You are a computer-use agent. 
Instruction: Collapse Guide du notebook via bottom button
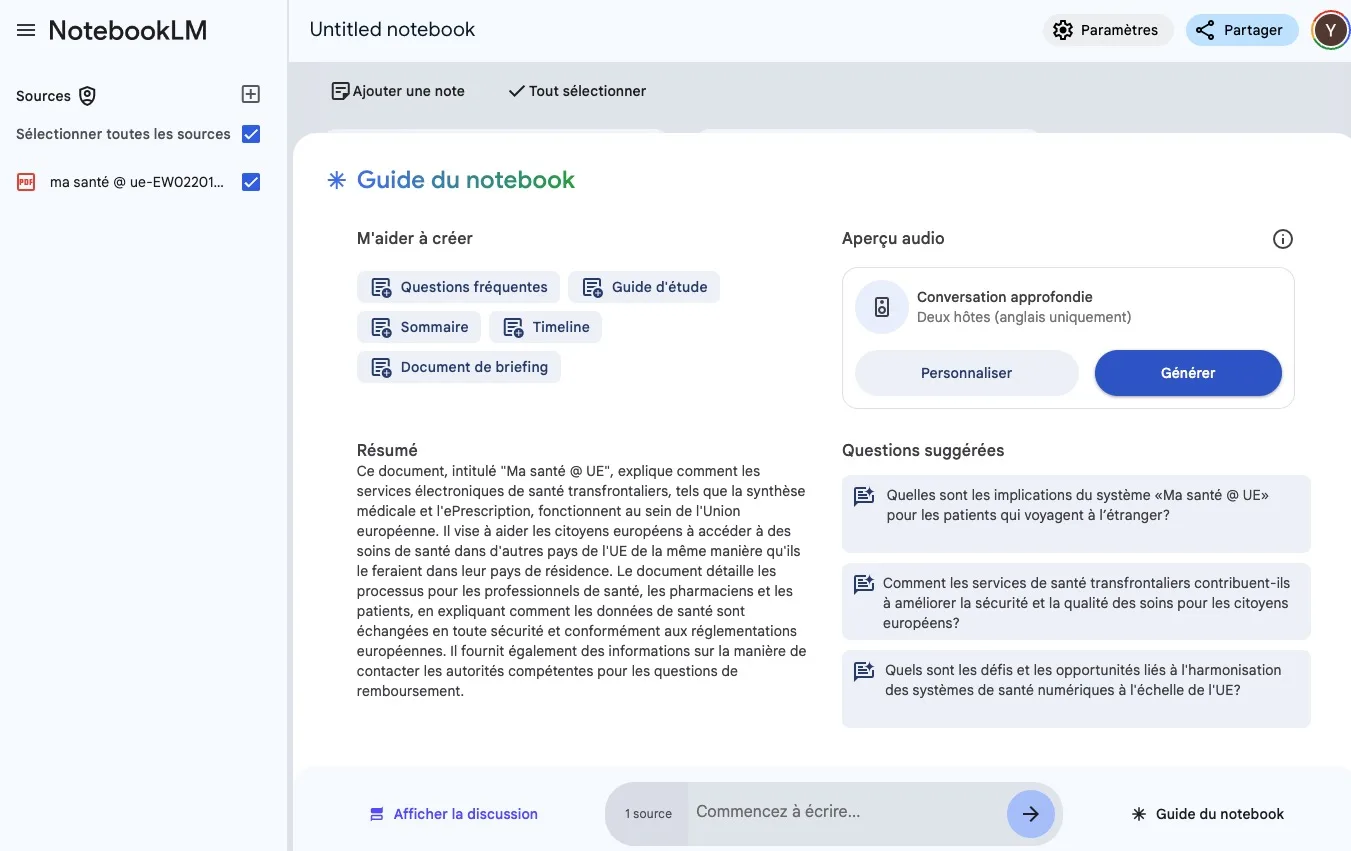pyautogui.click(x=1208, y=814)
